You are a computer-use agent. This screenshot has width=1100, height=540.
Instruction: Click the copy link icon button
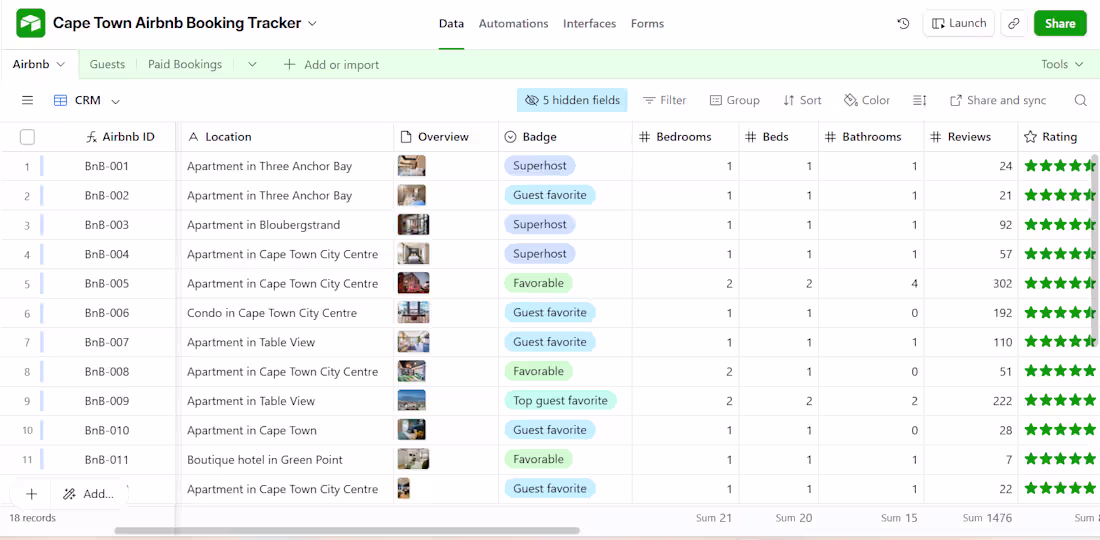1014,23
